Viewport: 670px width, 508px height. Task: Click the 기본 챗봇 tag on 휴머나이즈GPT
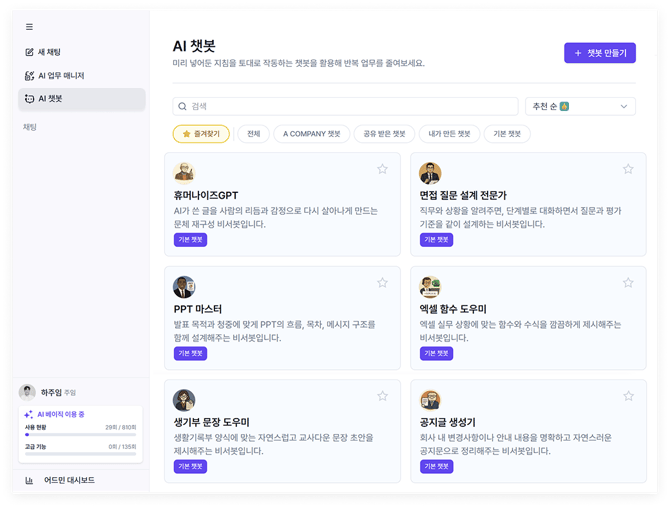pyautogui.click(x=191, y=240)
